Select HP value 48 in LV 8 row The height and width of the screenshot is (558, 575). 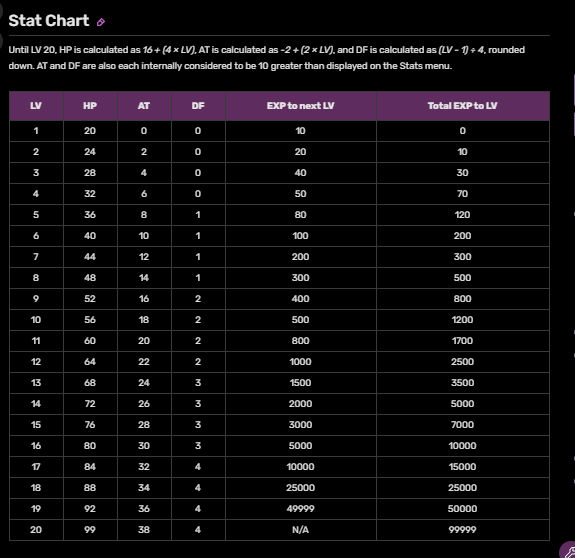tap(90, 278)
